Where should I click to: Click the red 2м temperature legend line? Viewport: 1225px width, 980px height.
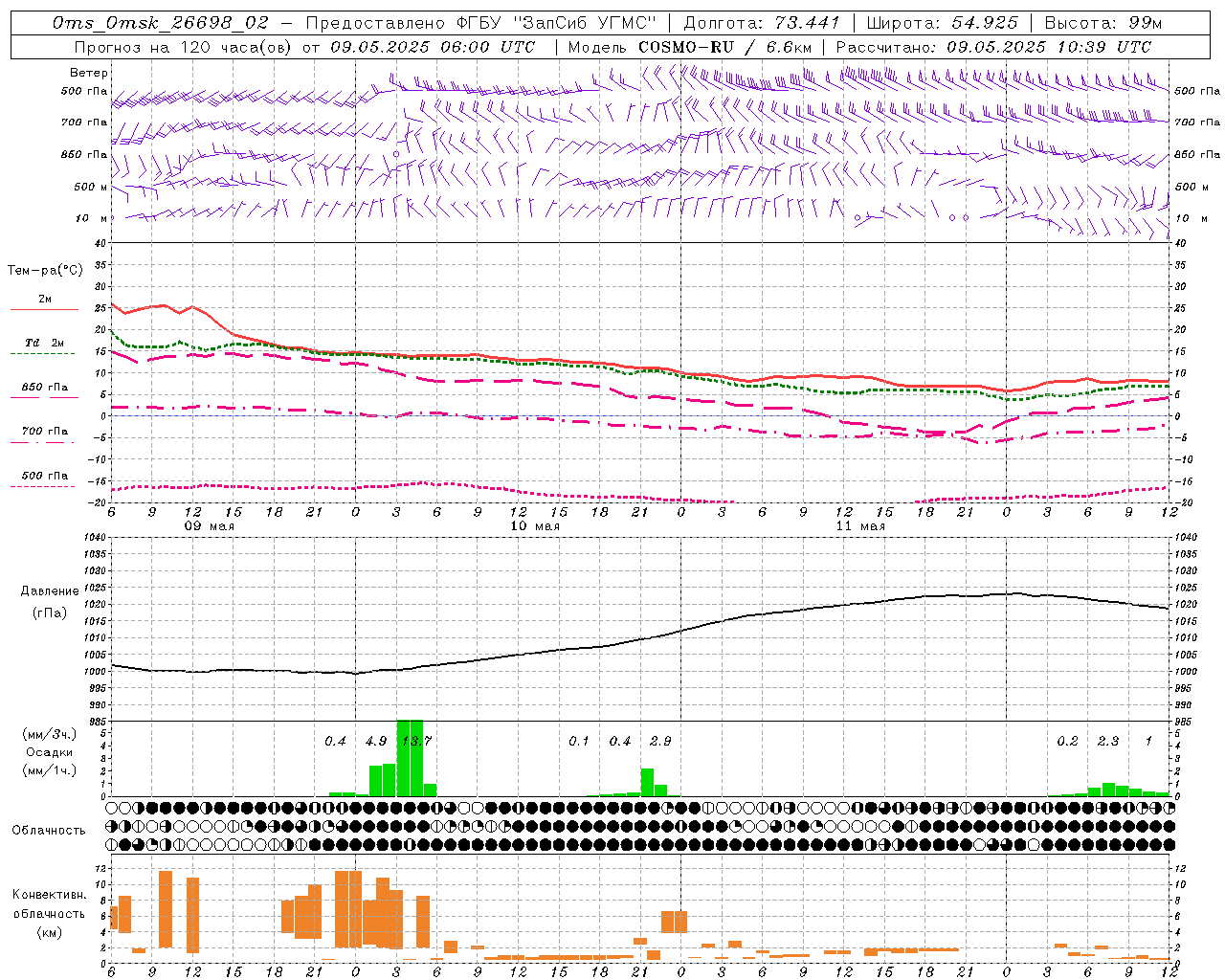[44, 310]
